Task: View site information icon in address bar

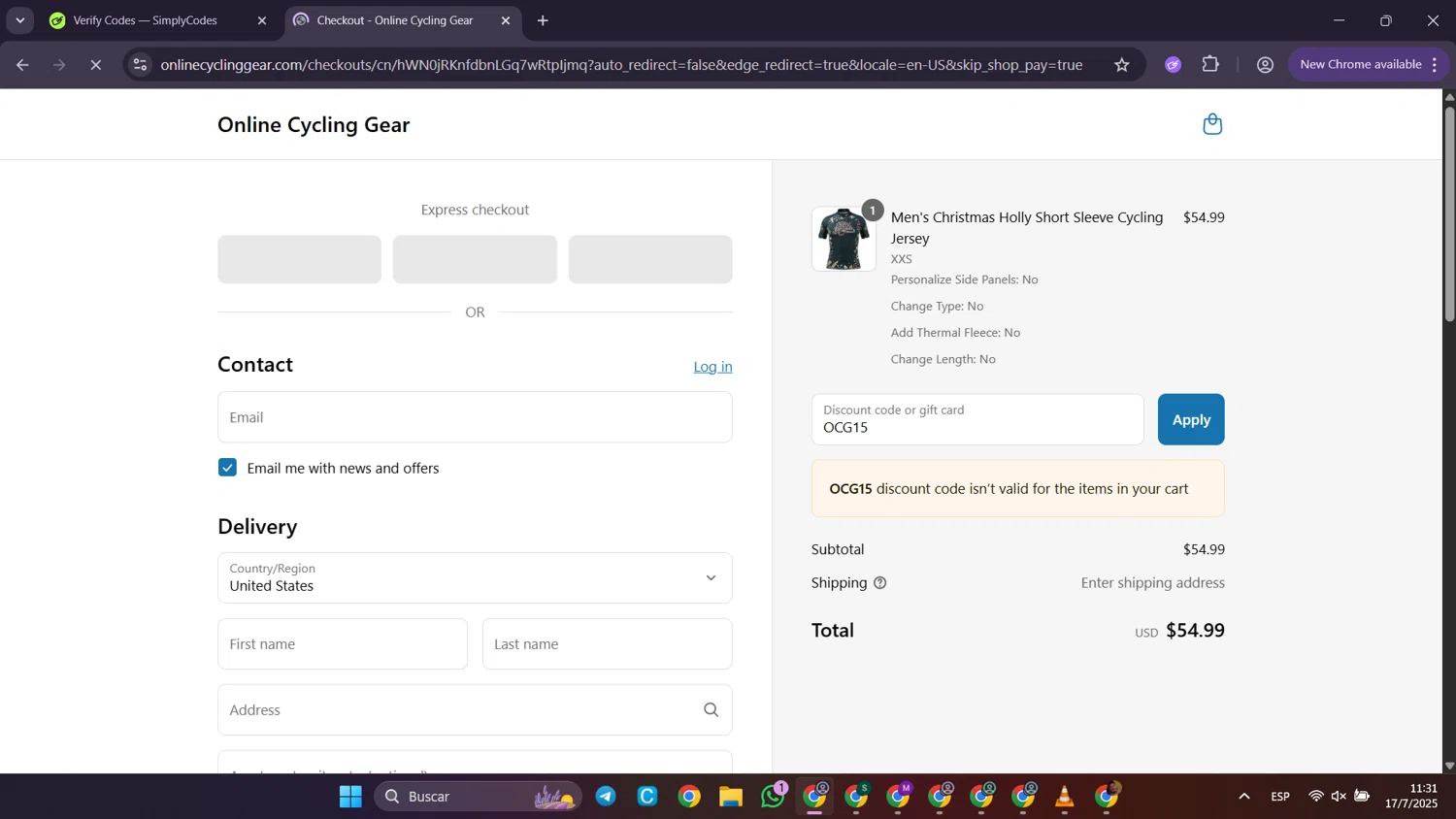Action: point(140,65)
